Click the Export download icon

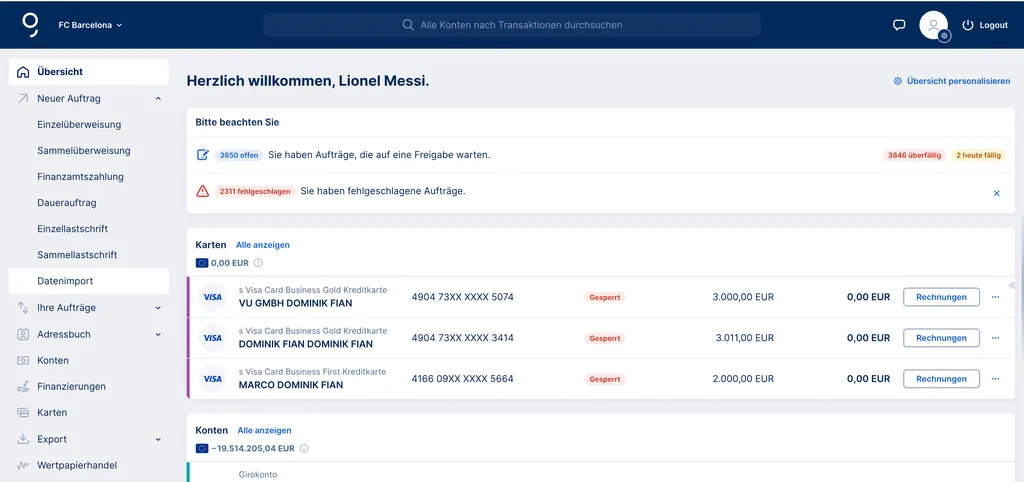24,439
